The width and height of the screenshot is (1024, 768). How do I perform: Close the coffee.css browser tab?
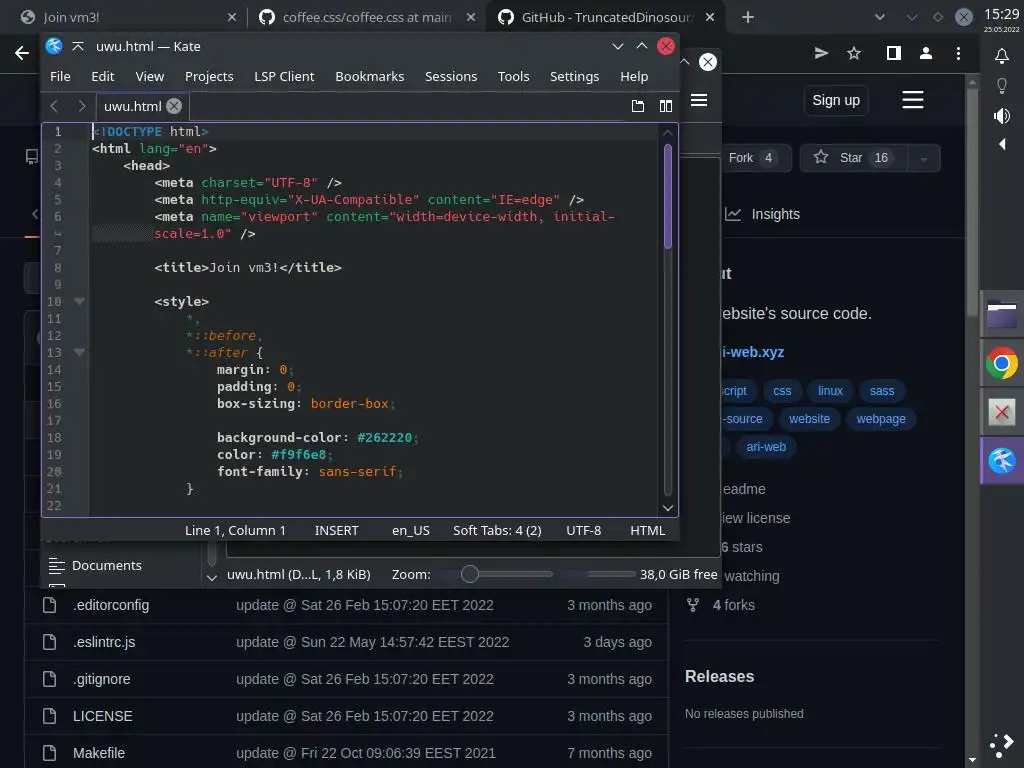[471, 17]
